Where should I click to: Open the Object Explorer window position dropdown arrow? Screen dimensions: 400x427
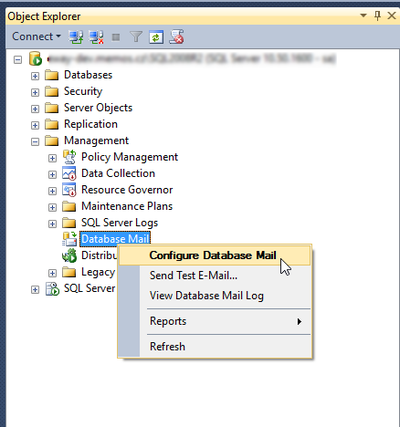point(363,16)
